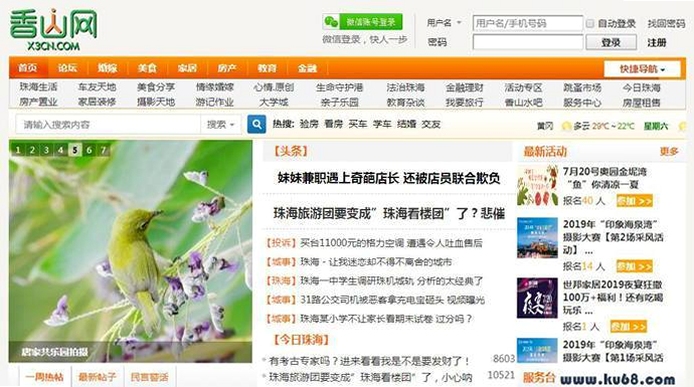Open the 找回密码 link

666,23
